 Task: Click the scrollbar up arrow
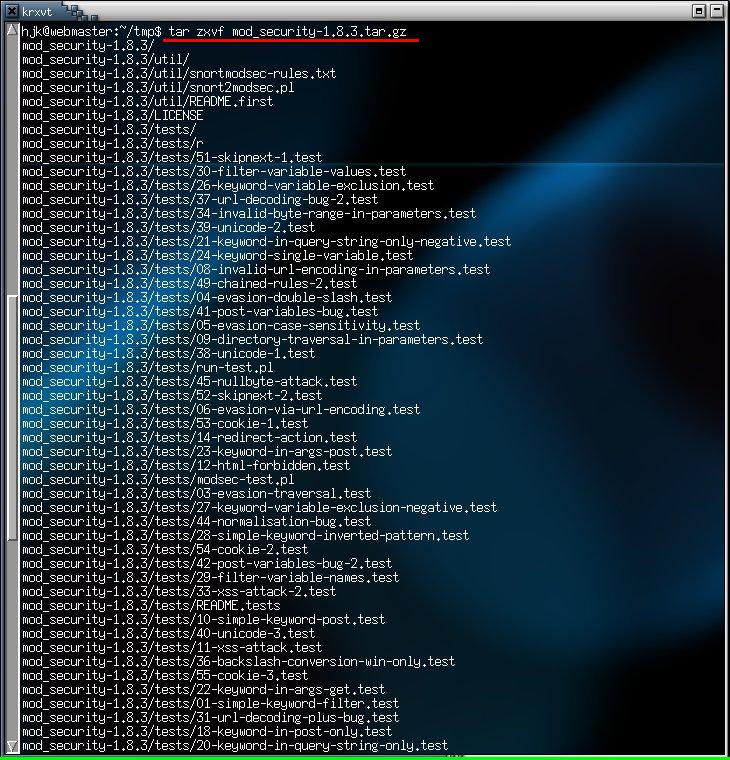[x=11, y=31]
